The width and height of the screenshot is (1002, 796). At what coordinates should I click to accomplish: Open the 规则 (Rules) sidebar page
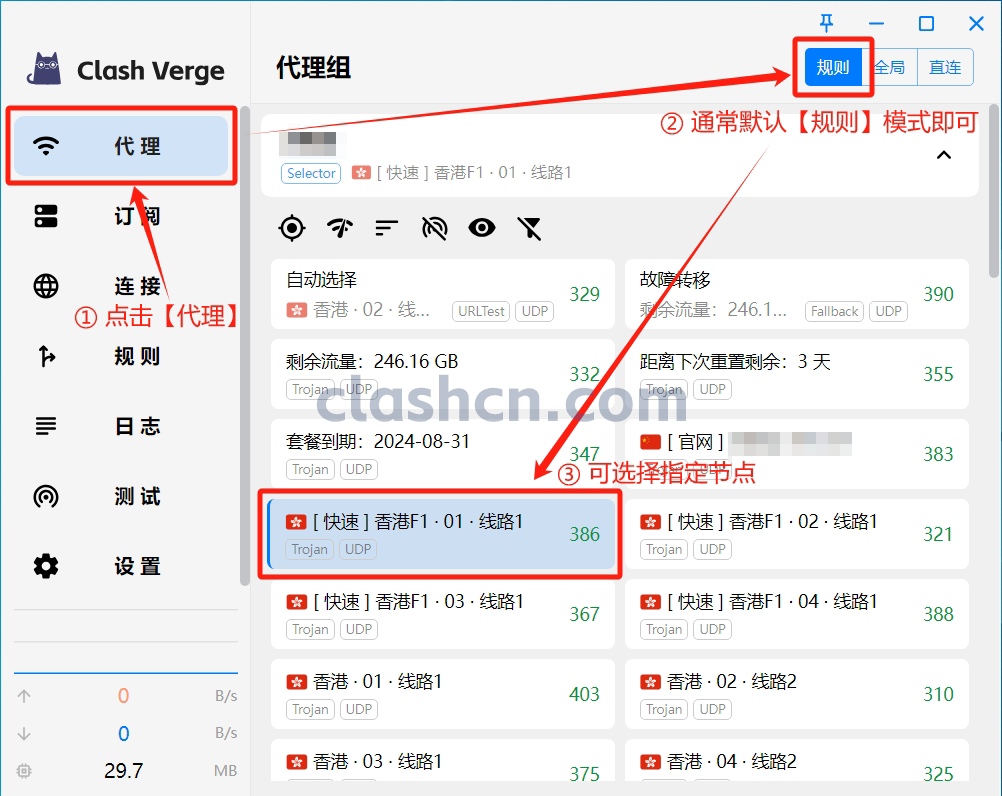[x=121, y=356]
